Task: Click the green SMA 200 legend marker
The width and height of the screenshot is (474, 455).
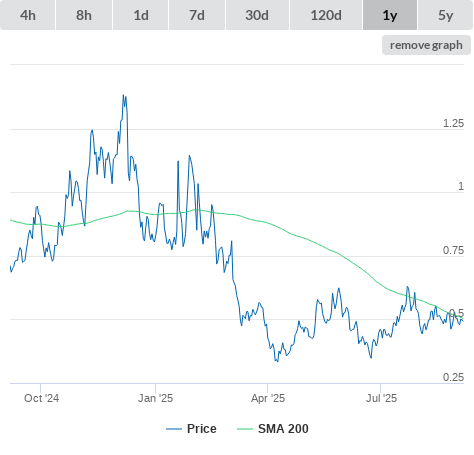Action: (245, 429)
